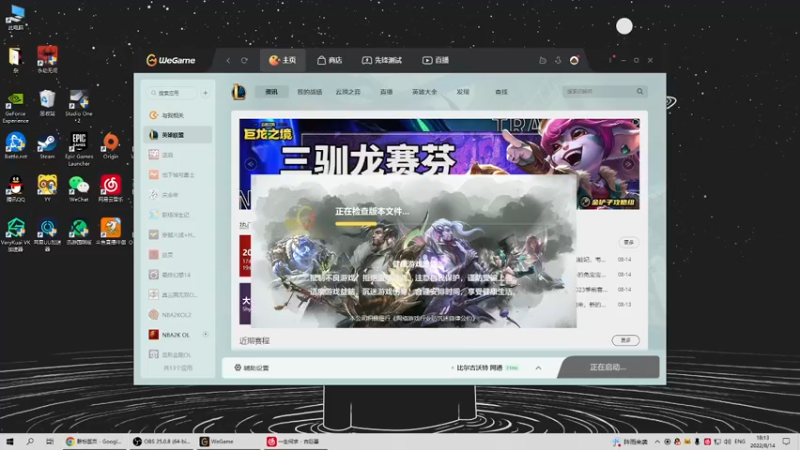Switch to the OBS taskbar window
Viewport: 800px width, 450px height.
click(161, 441)
